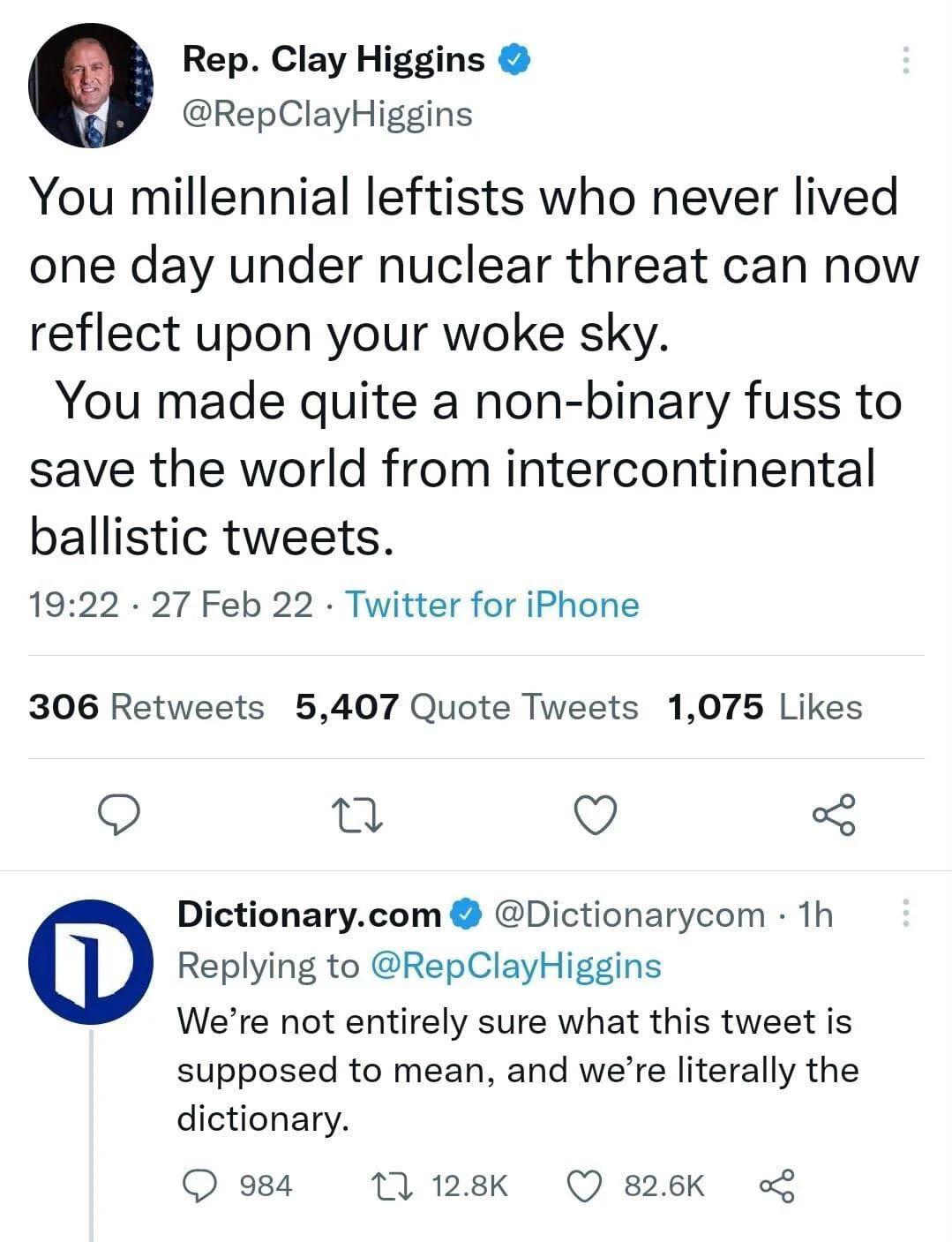
Task: View the 1,075 Likes list
Action: point(765,707)
